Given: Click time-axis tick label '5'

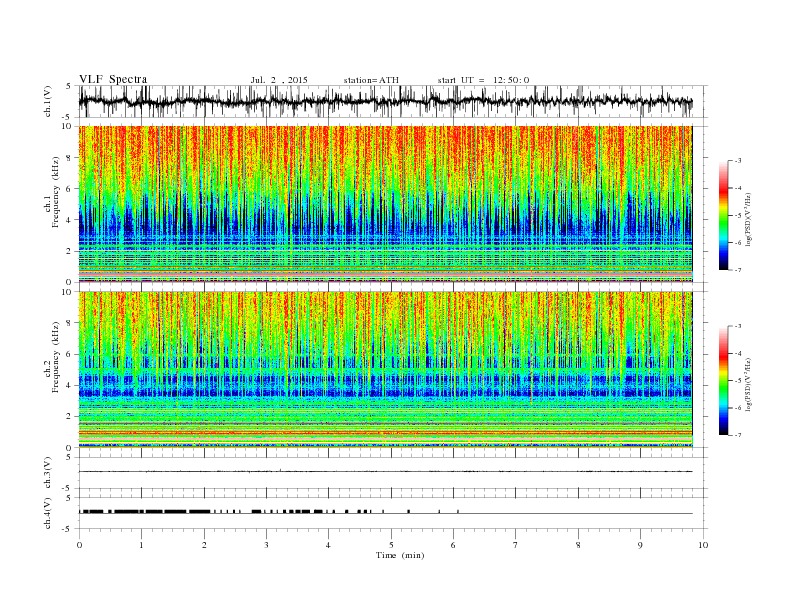Looking at the screenshot, I should 391,546.
